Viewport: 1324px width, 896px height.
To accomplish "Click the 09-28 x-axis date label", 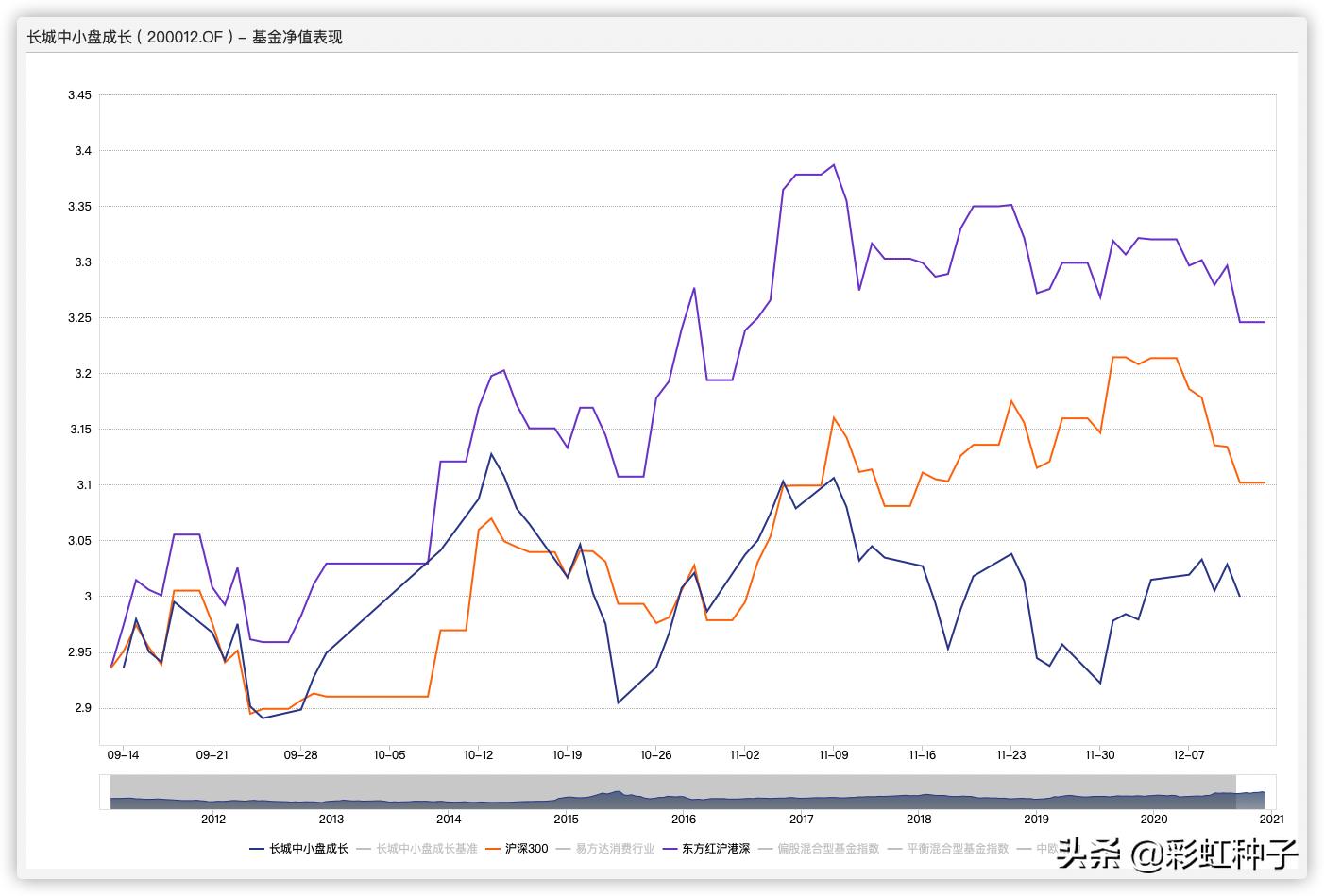I will (x=300, y=755).
